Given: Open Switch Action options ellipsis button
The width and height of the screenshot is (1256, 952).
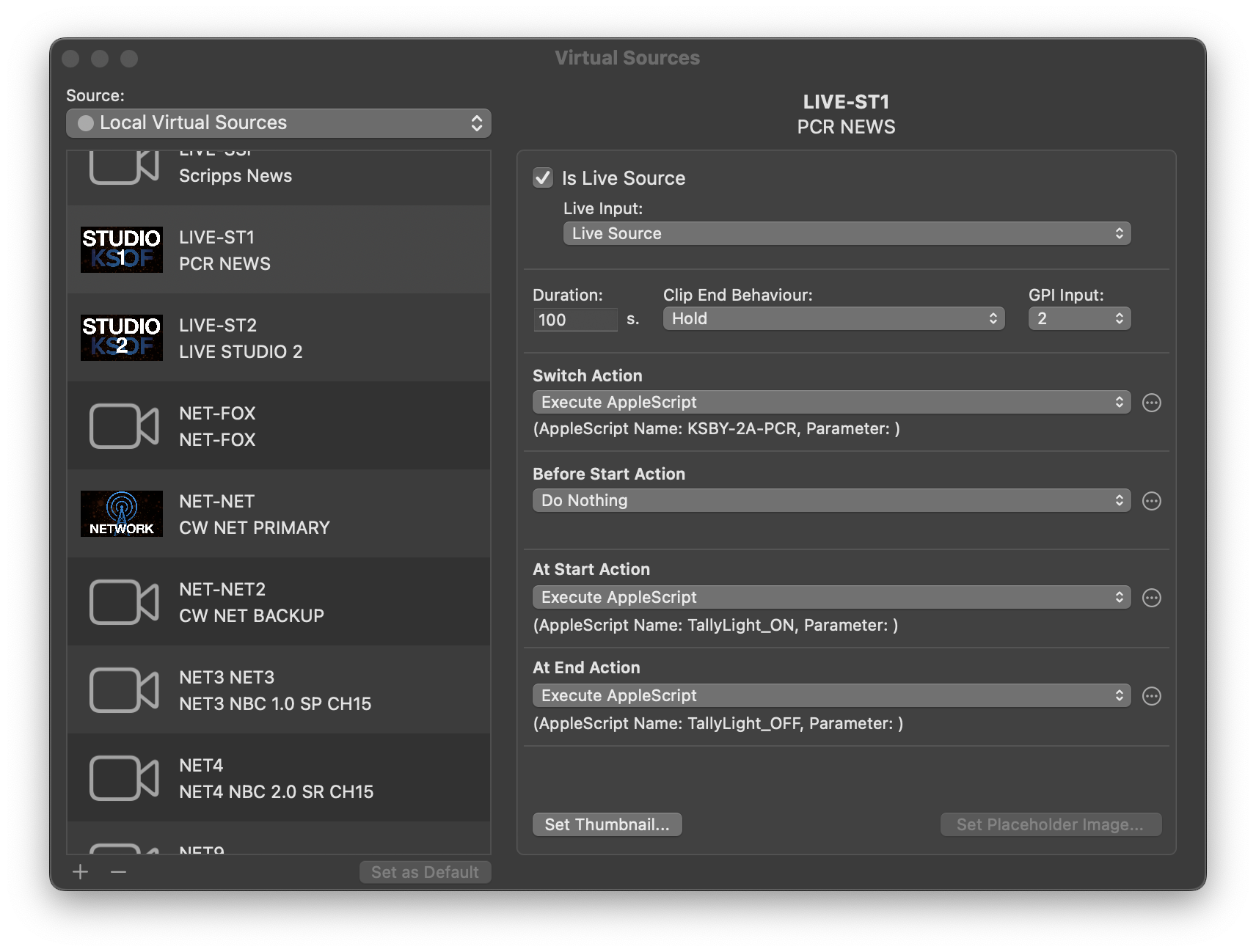Looking at the screenshot, I should pos(1152,403).
